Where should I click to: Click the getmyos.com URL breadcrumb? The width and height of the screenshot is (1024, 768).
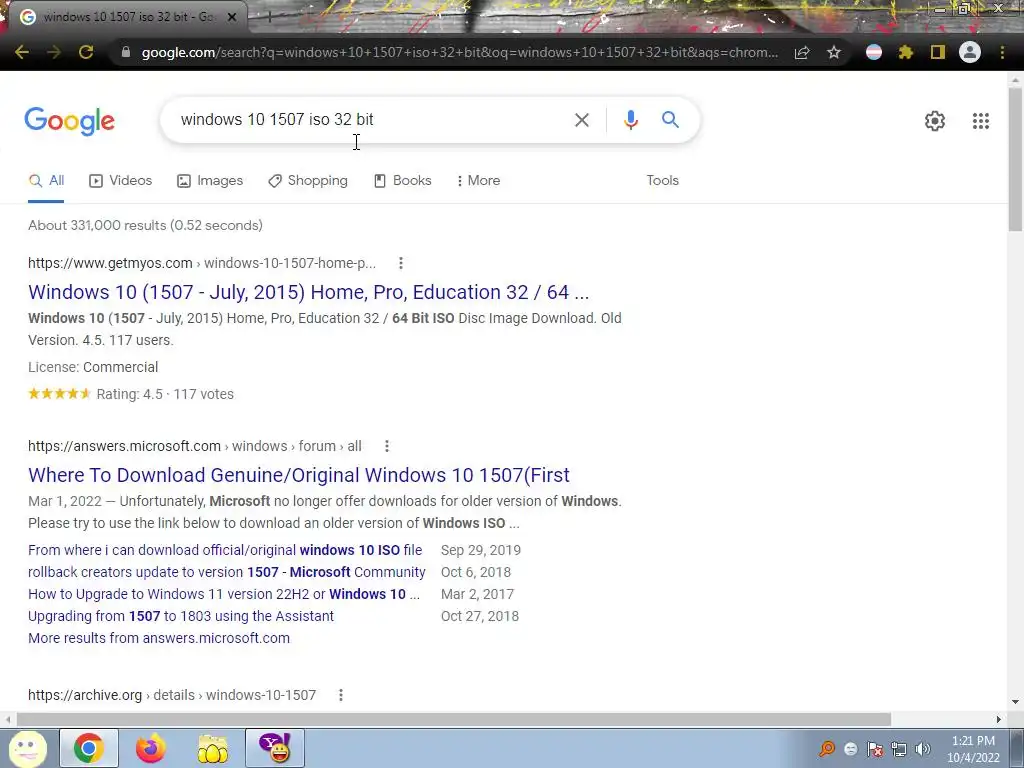tap(202, 263)
